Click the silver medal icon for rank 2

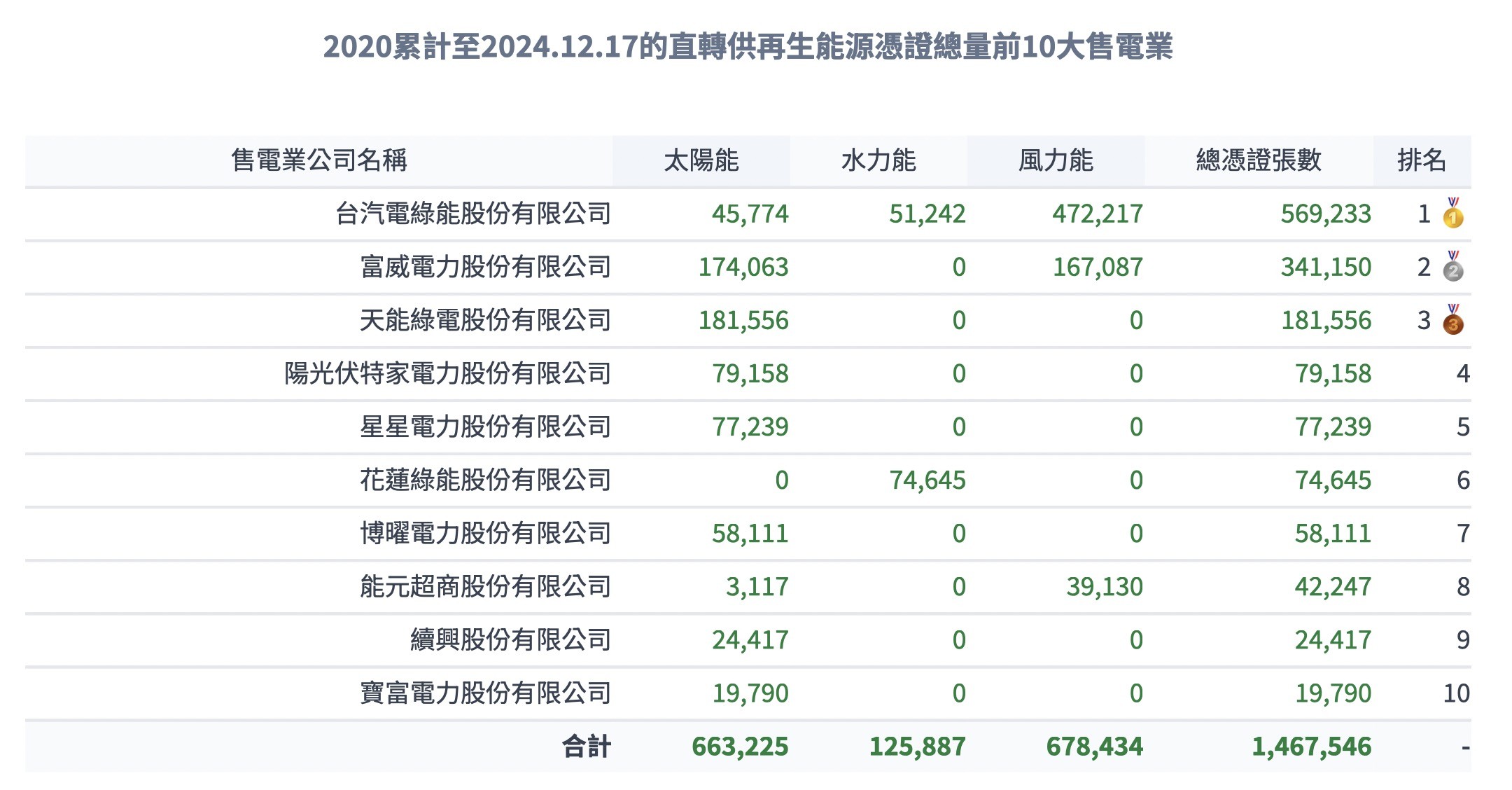coord(1453,266)
